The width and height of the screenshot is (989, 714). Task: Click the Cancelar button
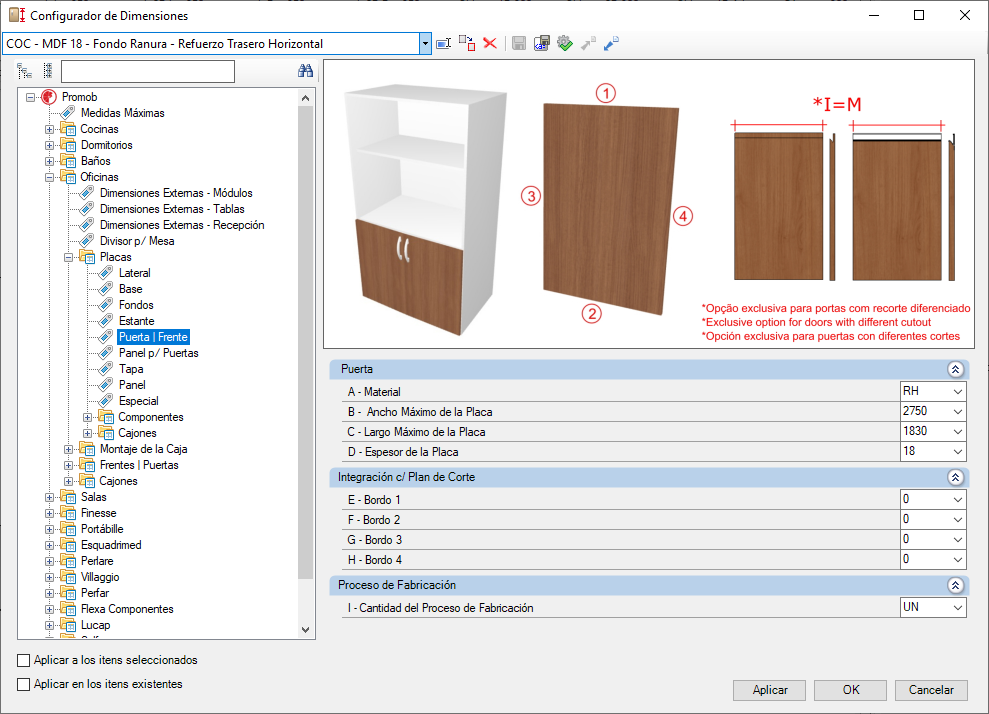931,690
